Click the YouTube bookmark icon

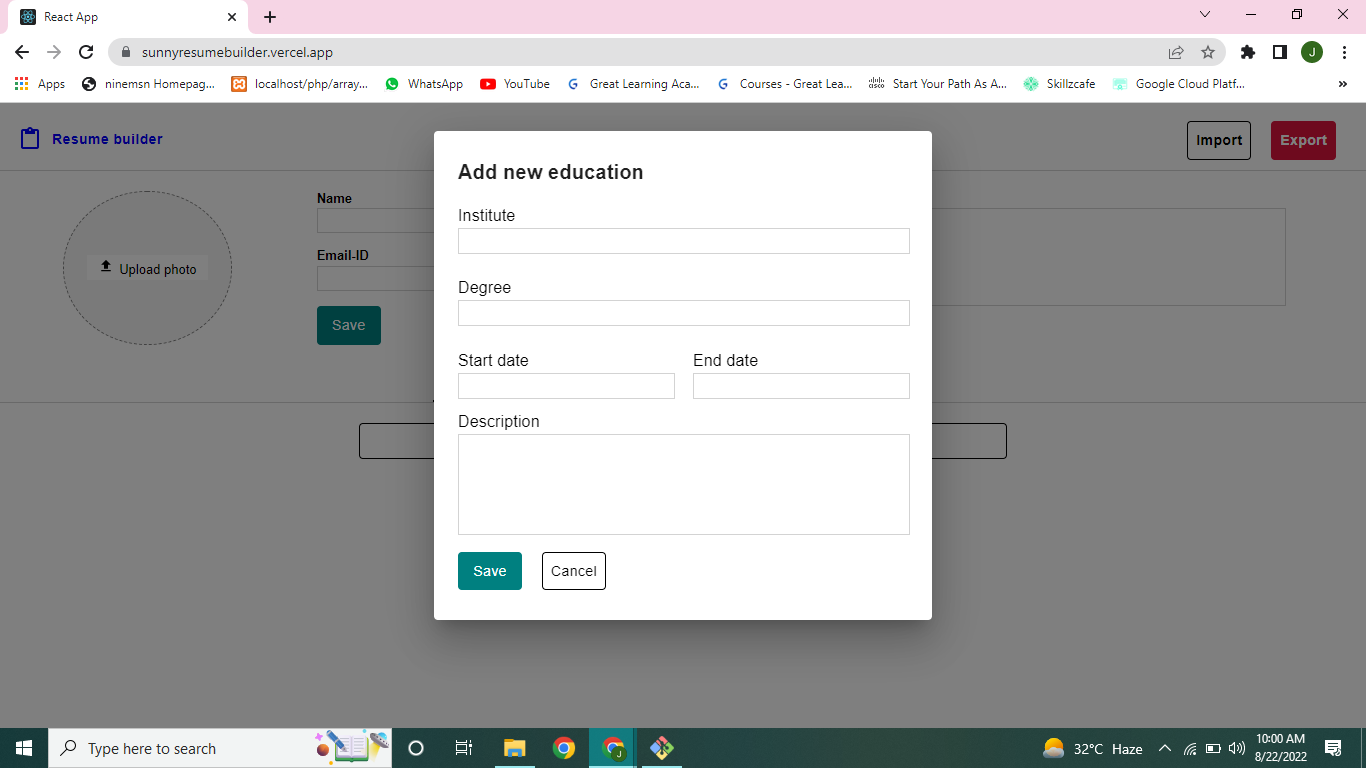coord(487,84)
